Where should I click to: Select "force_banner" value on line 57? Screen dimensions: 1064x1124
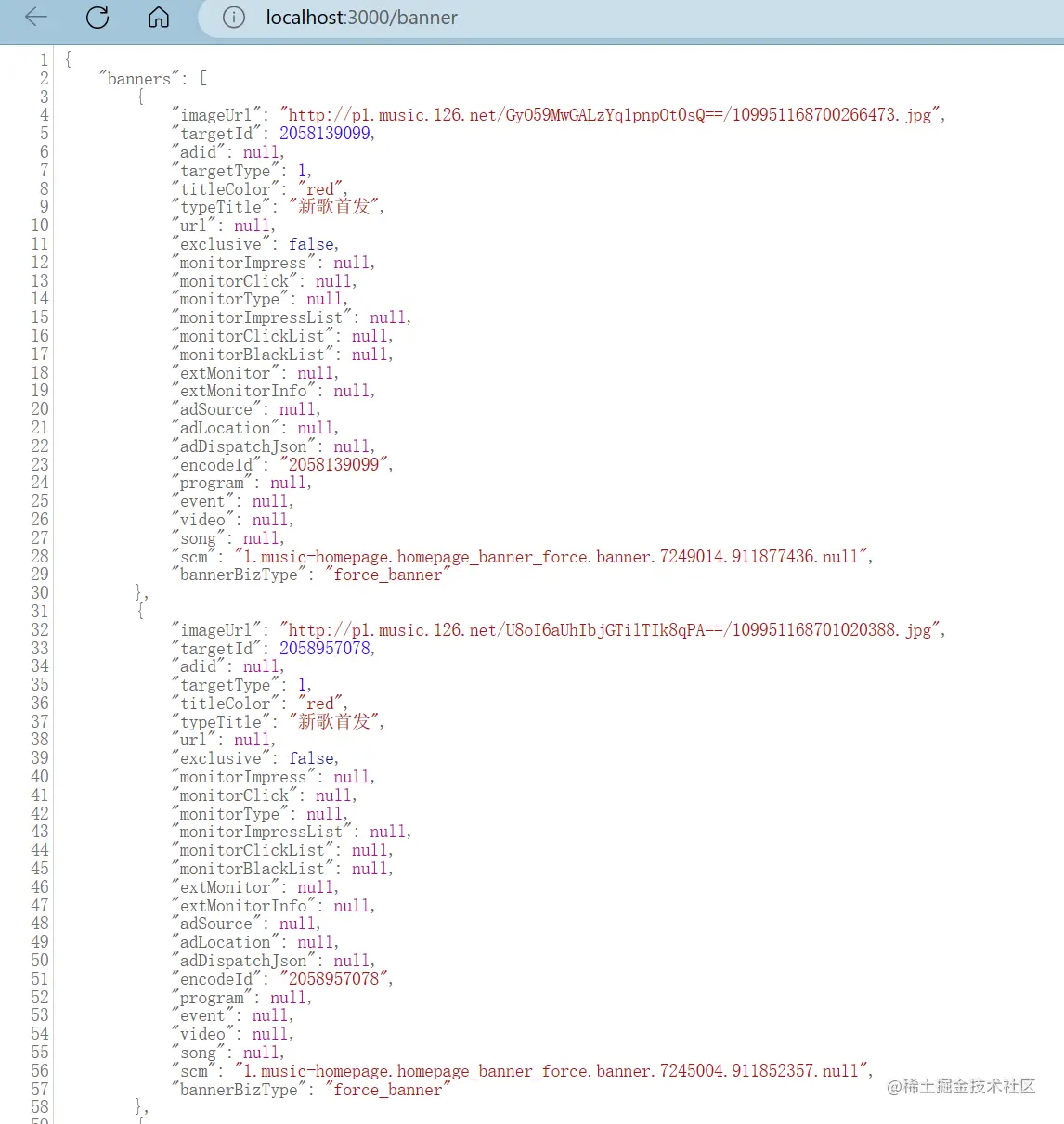coord(388,1090)
